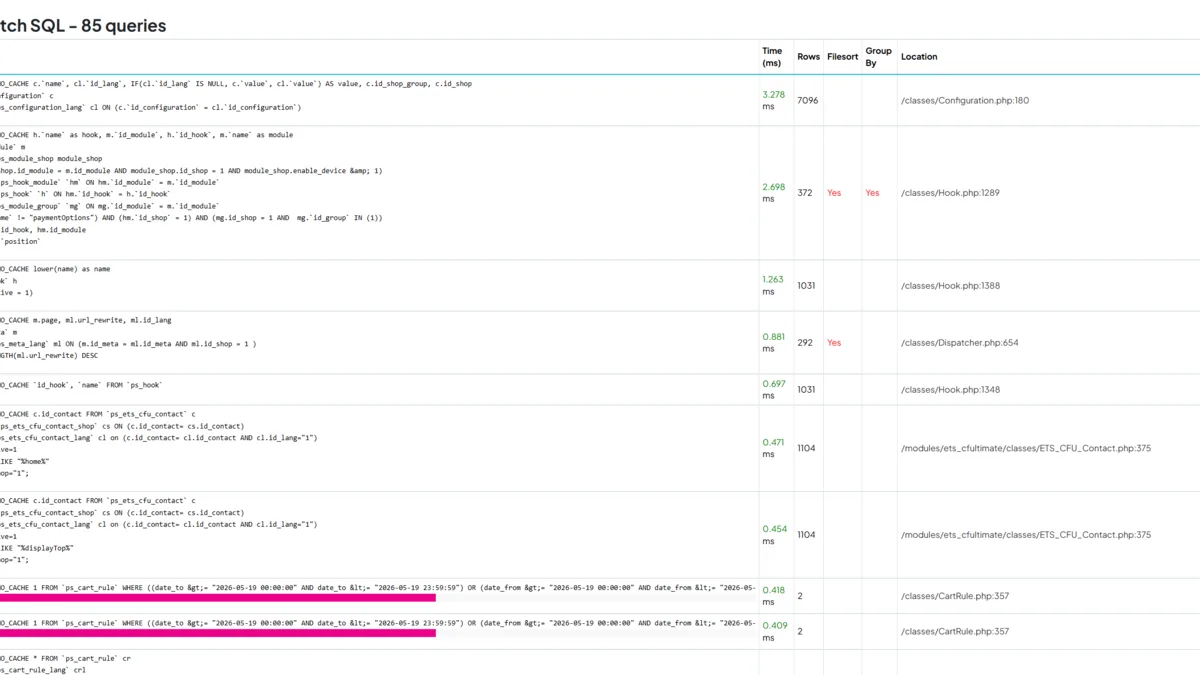The width and height of the screenshot is (1200, 675).
Task: Select the "* FROM `ps_cart_rule` cr" query line
Action: (65, 659)
